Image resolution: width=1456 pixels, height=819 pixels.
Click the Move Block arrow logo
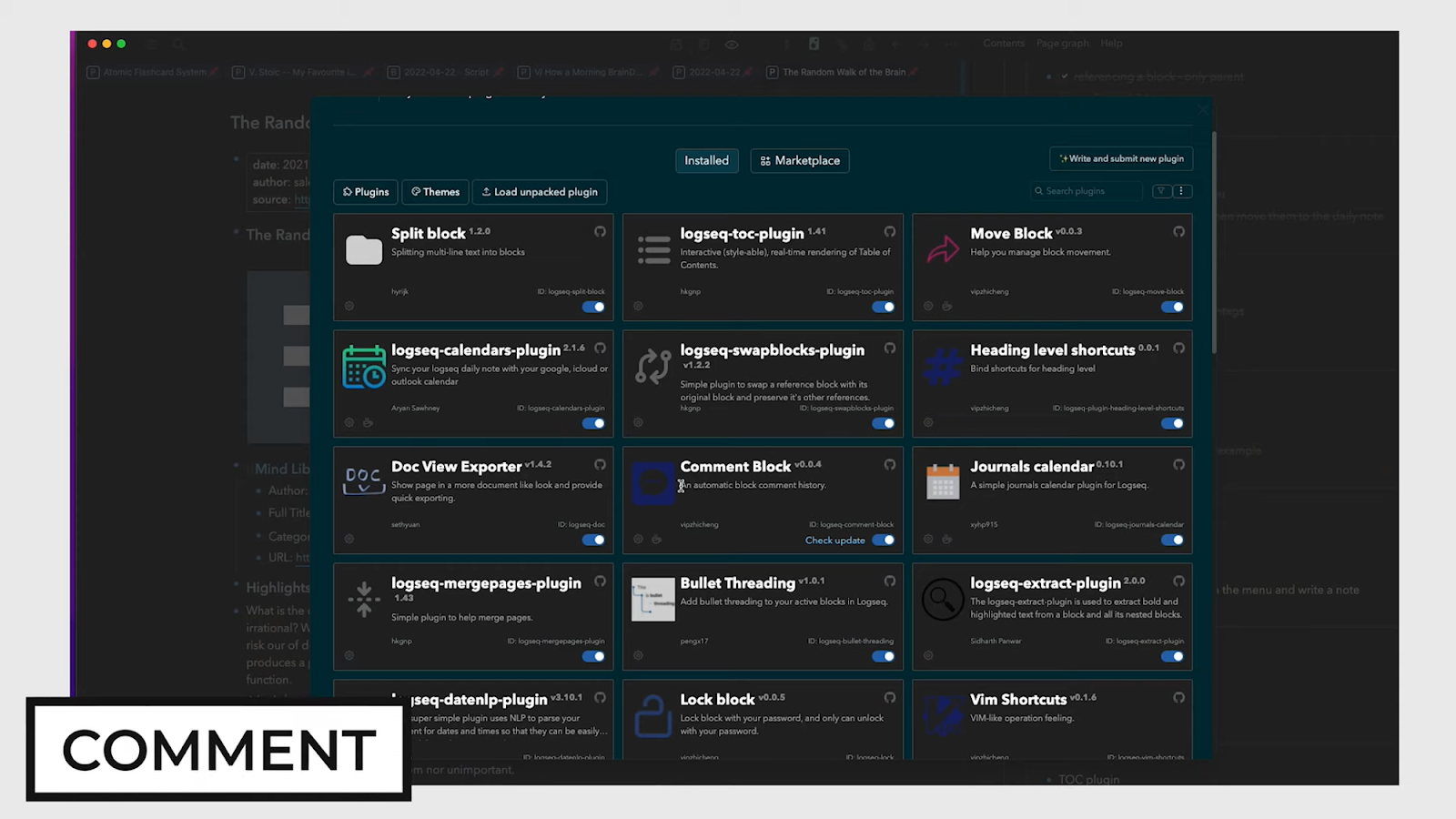pyautogui.click(x=943, y=249)
